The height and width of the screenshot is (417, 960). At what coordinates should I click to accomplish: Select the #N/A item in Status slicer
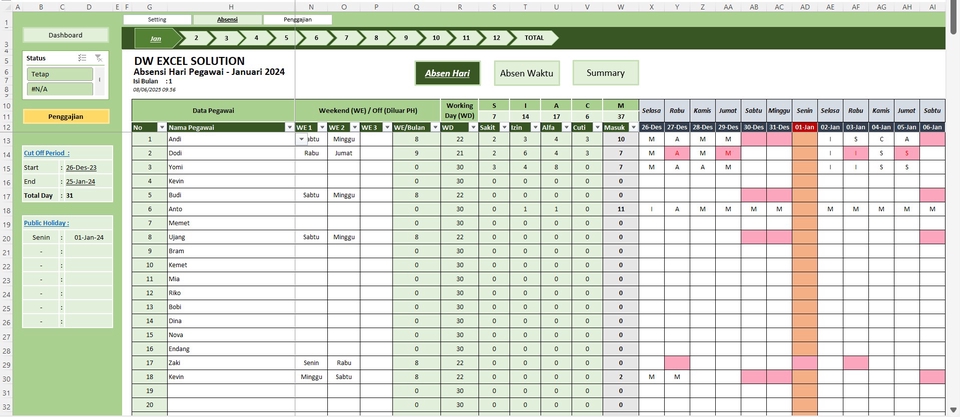coord(59,89)
